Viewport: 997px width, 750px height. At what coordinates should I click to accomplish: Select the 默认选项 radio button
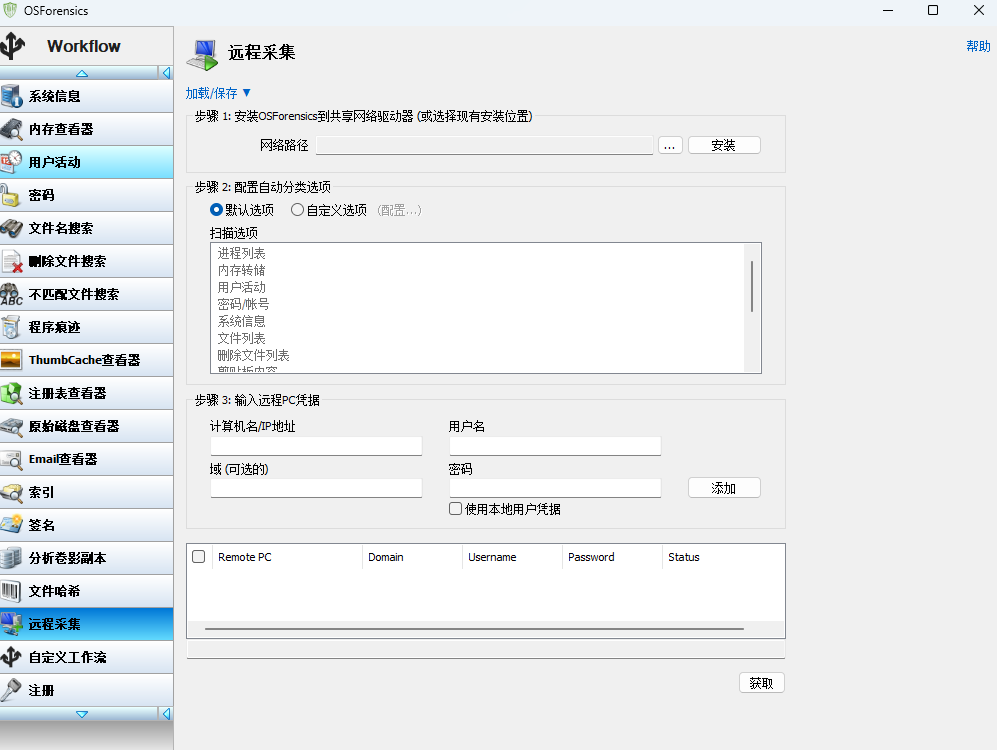click(216, 210)
